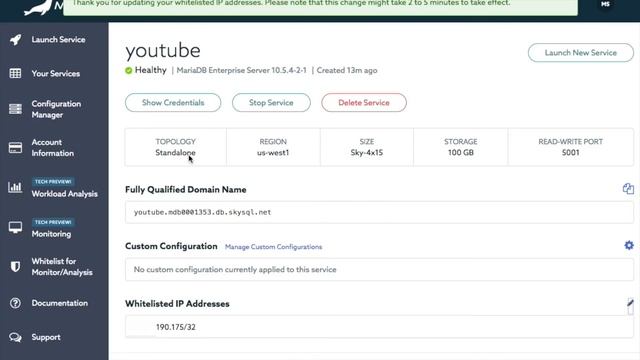Click the Fully Qualified Domain Name heading
The height and width of the screenshot is (360, 640).
point(186,189)
